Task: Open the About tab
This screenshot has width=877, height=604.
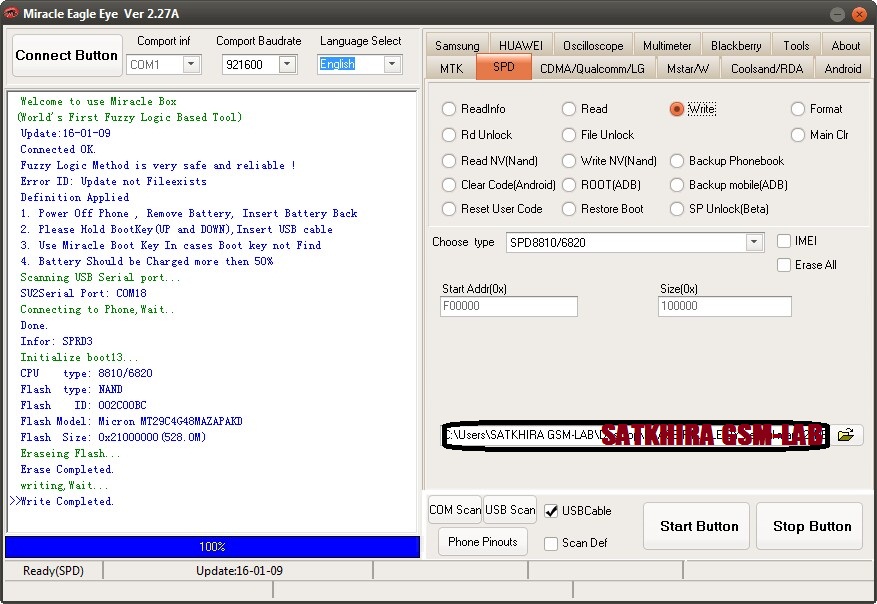Action: (x=846, y=45)
